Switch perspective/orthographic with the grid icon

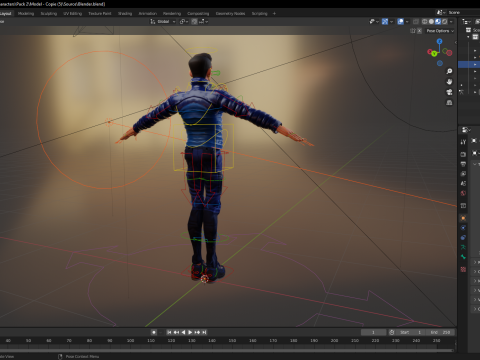[449, 102]
